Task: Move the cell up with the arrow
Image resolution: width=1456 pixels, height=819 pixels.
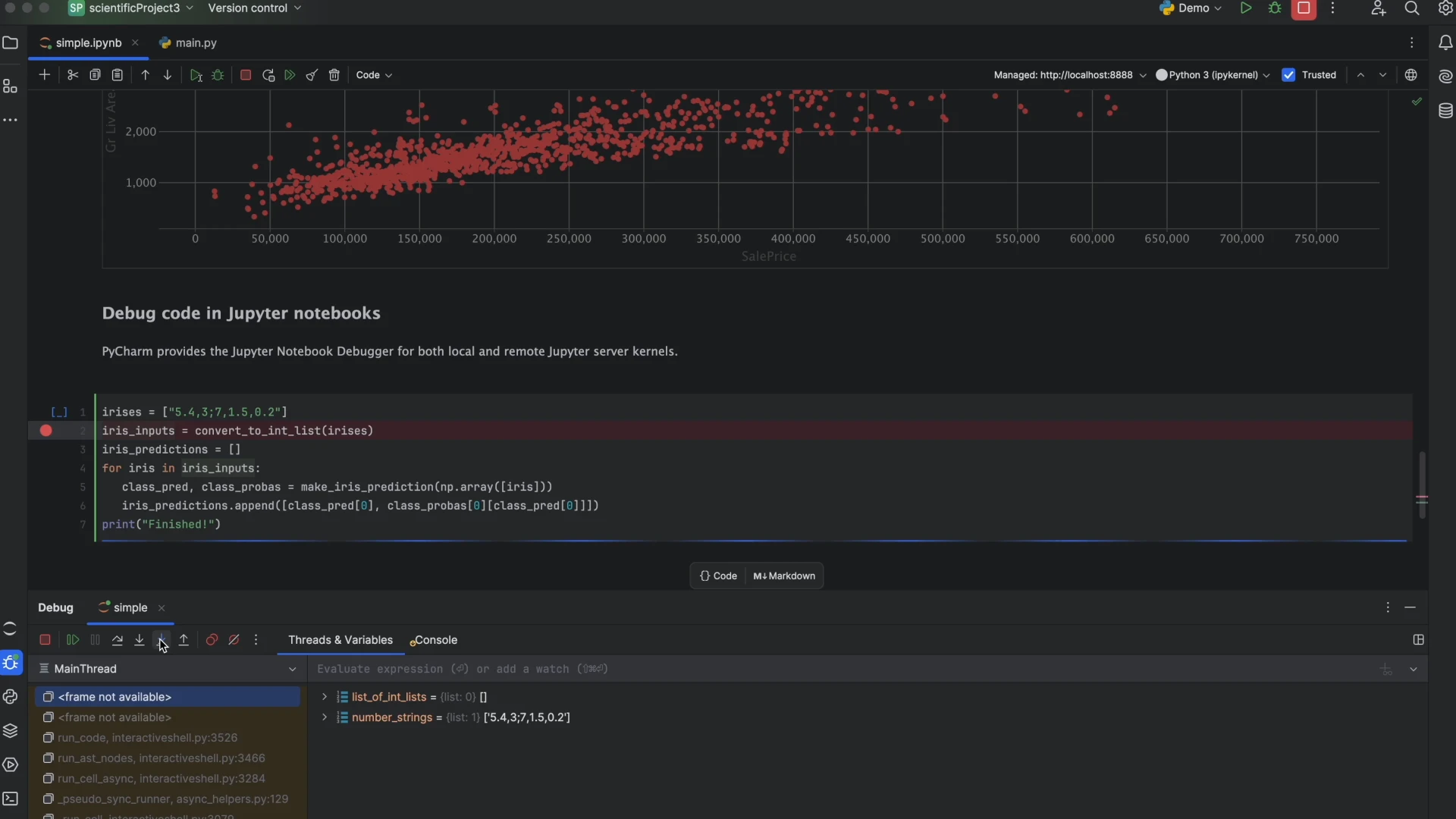Action: click(146, 75)
